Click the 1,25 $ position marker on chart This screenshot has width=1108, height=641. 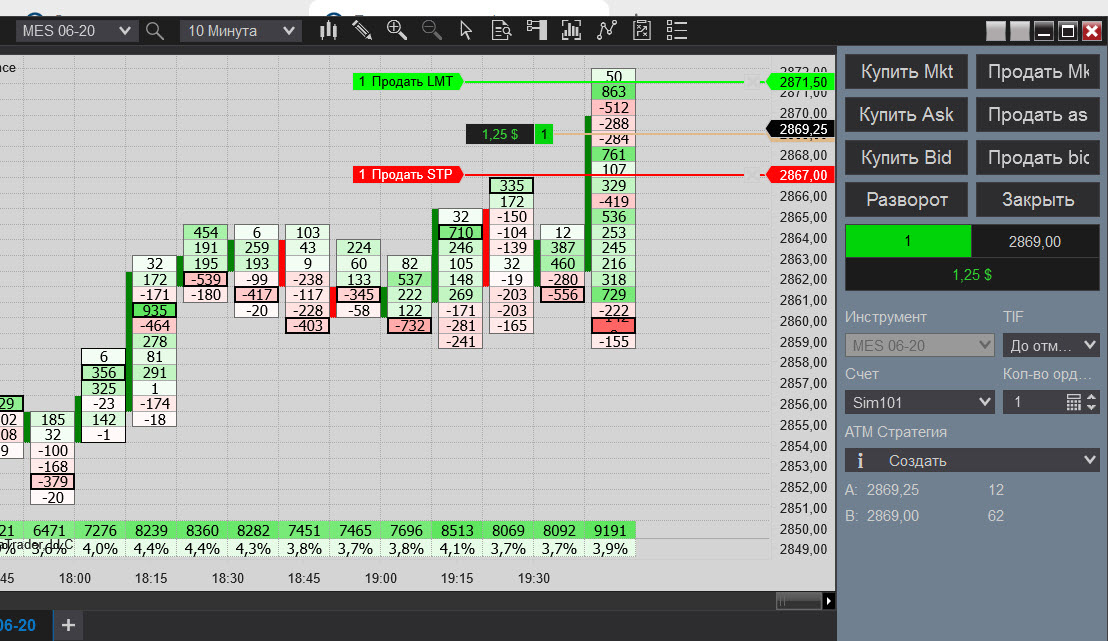point(500,134)
